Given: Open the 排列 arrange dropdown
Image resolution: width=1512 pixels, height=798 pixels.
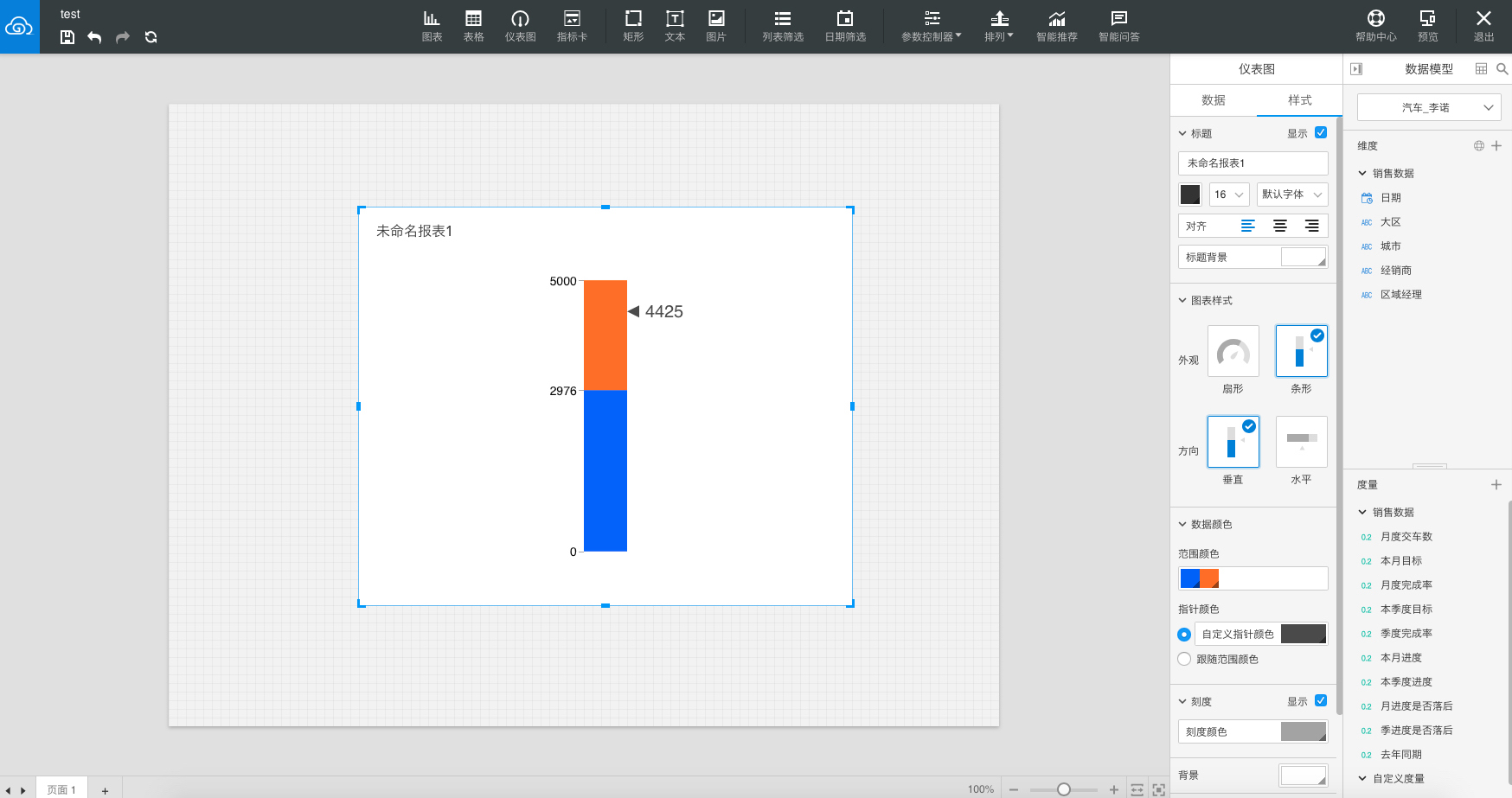Looking at the screenshot, I should click(999, 26).
